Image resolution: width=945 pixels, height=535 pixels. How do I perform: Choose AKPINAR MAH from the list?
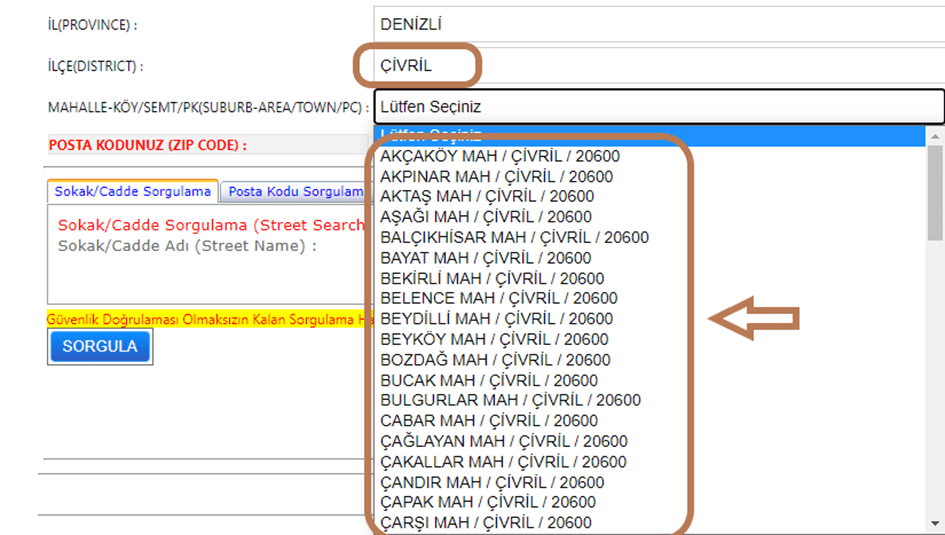click(496, 177)
